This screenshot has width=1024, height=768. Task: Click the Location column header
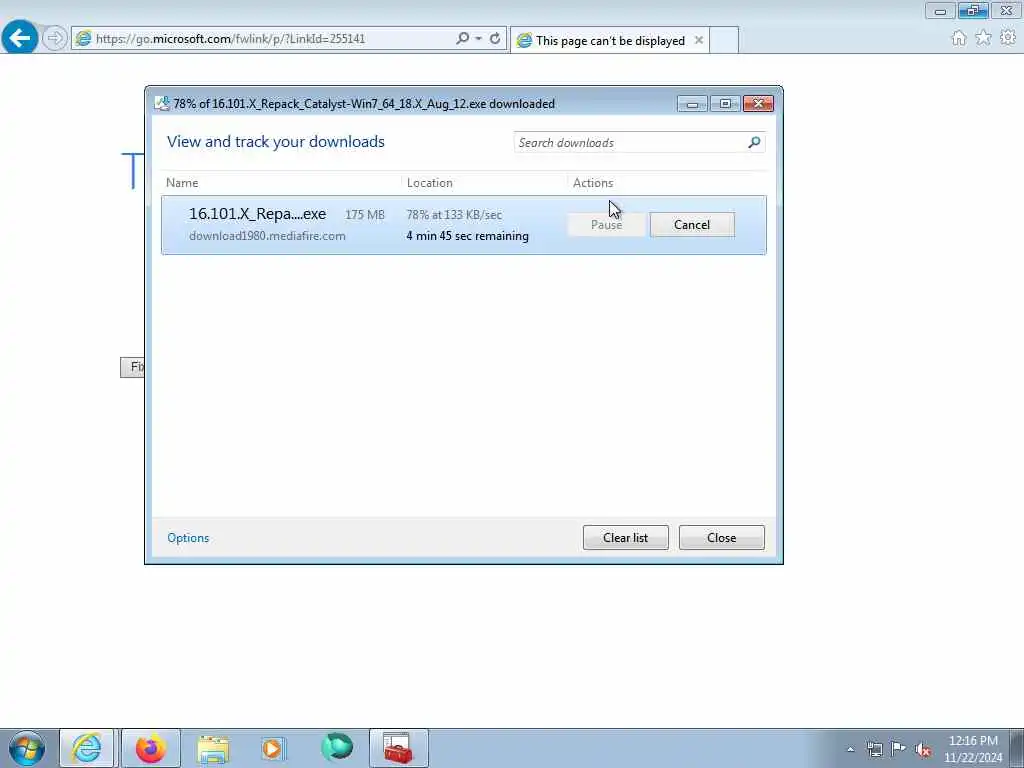pos(429,183)
